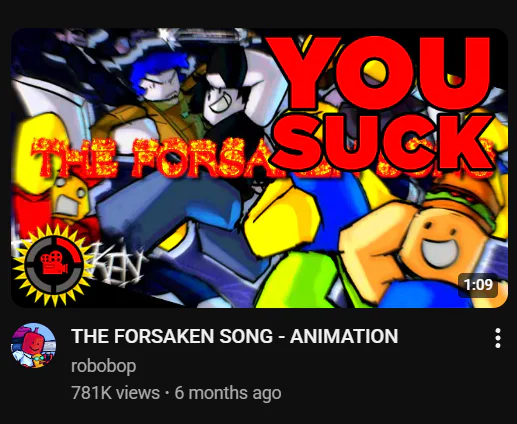Screen dimensions: 517x424
Task: Click the 1:09 duration badge
Action: click(x=478, y=285)
